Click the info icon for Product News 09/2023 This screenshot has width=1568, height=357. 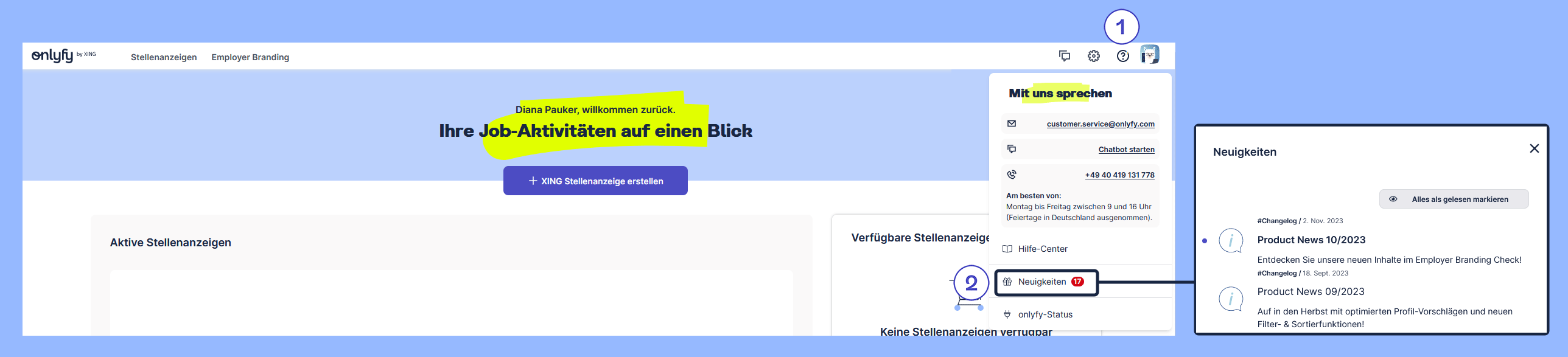pos(1230,299)
